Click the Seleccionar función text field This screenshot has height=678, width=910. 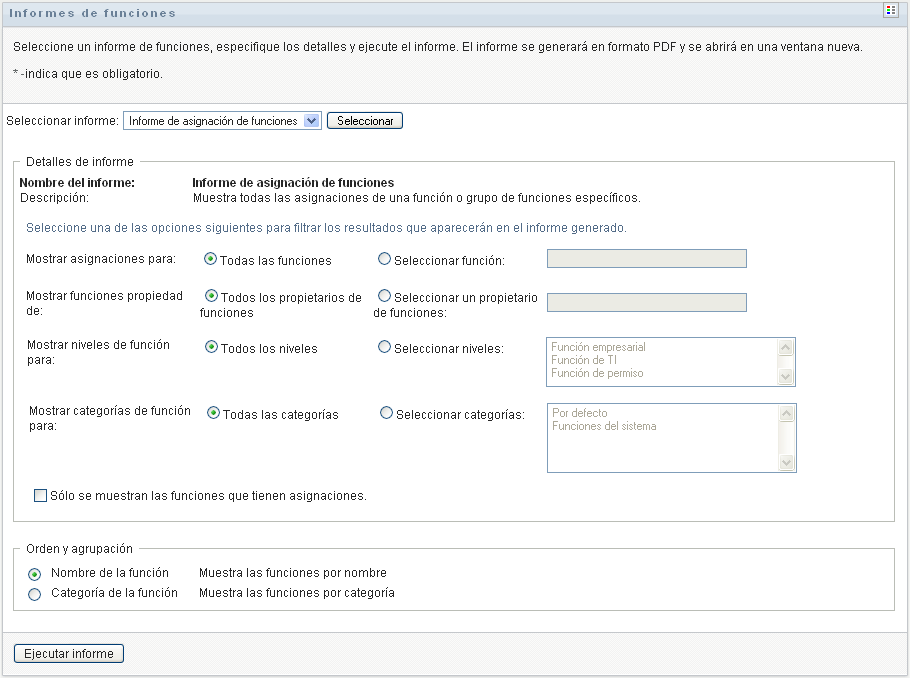647,259
